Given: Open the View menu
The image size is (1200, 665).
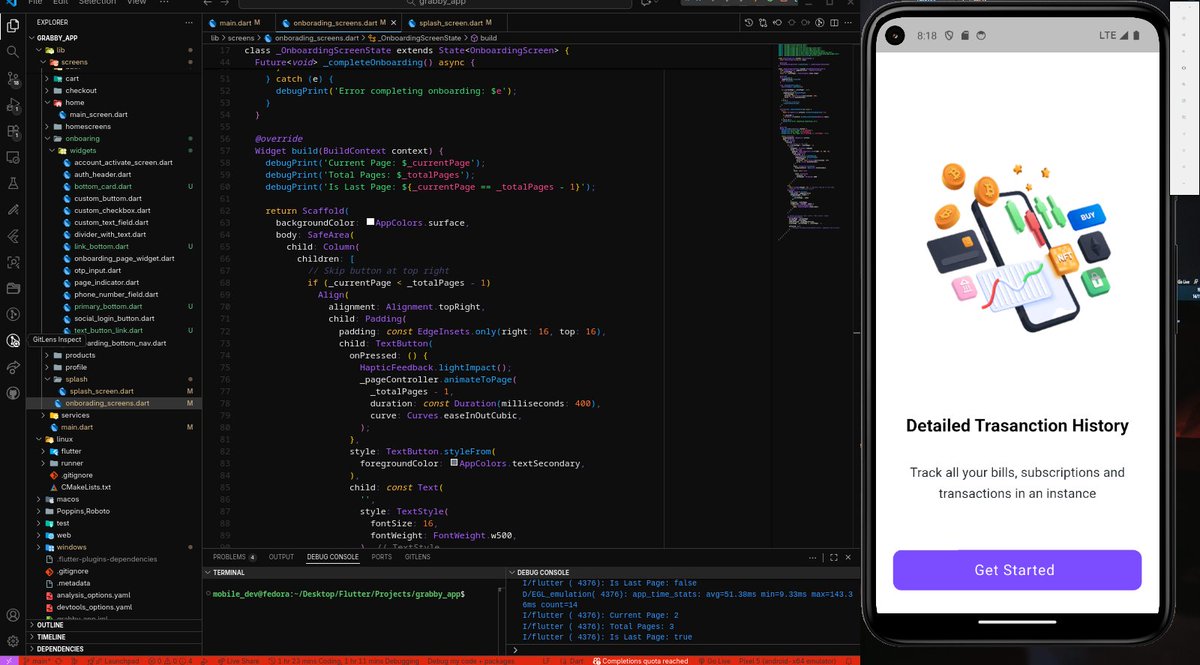Looking at the screenshot, I should pos(136,3).
